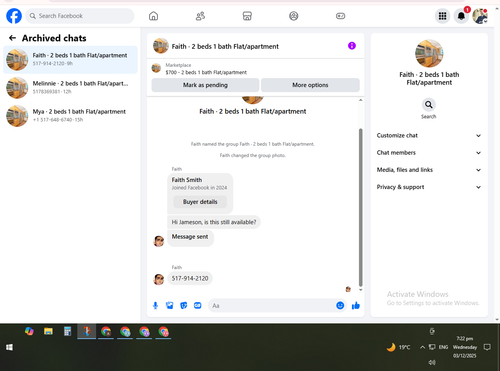Click the Buyer details button
The image size is (500, 371).
(x=200, y=202)
